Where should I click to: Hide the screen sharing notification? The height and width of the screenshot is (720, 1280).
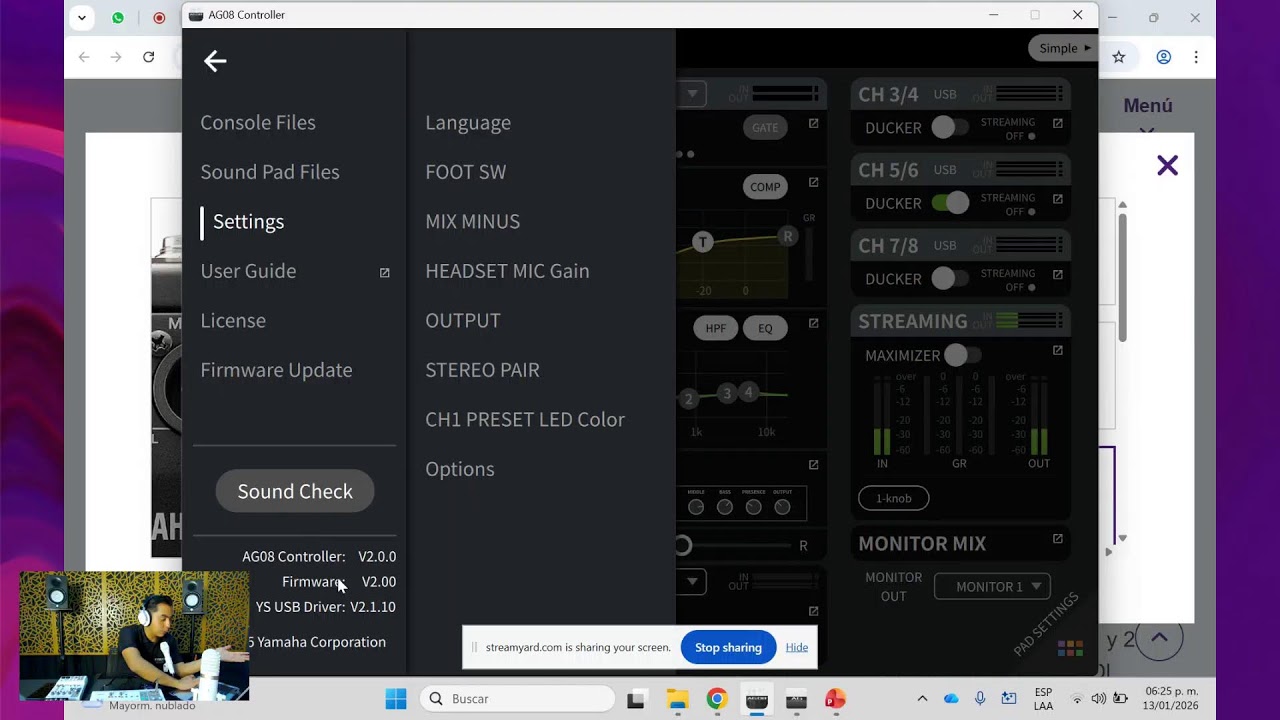[797, 648]
